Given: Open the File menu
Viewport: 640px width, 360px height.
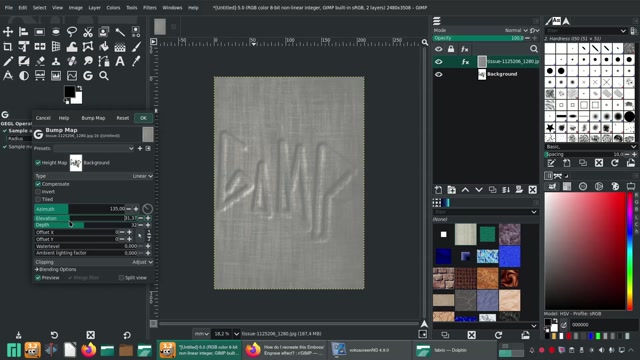Looking at the screenshot, I should pyautogui.click(x=9, y=7).
